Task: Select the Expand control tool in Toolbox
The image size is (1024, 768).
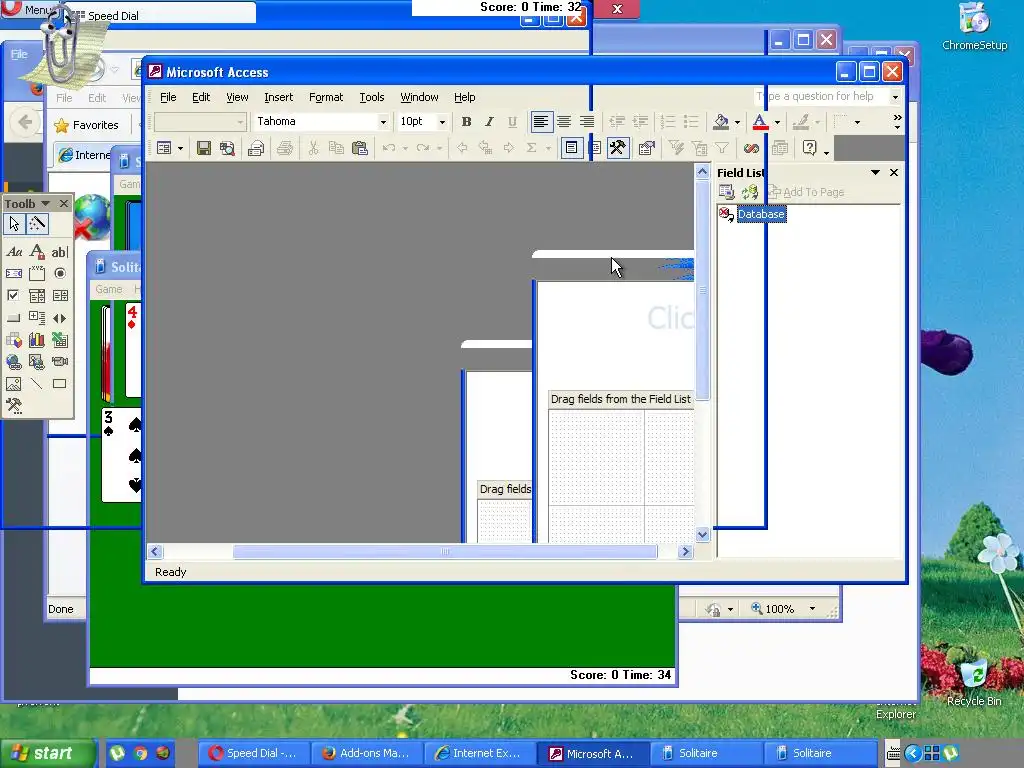Action: click(37, 318)
